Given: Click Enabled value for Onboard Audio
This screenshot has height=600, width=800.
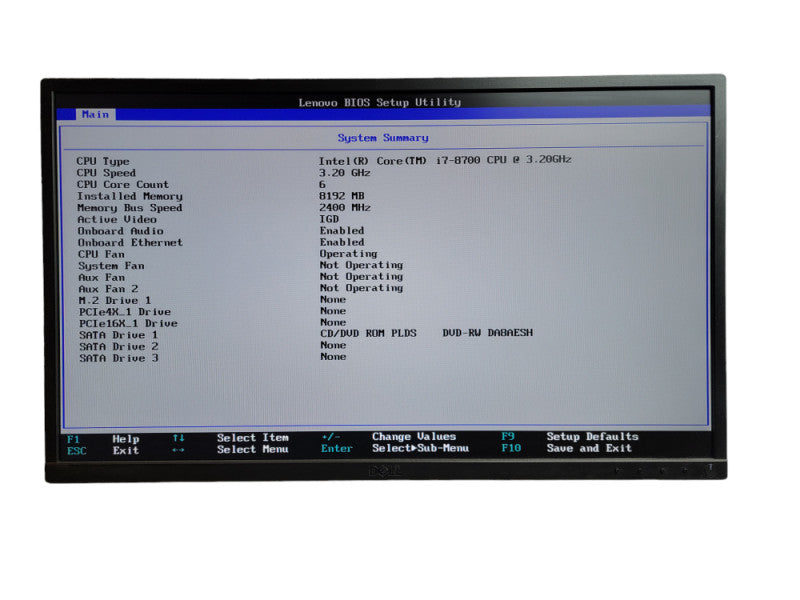Looking at the screenshot, I should (342, 231).
